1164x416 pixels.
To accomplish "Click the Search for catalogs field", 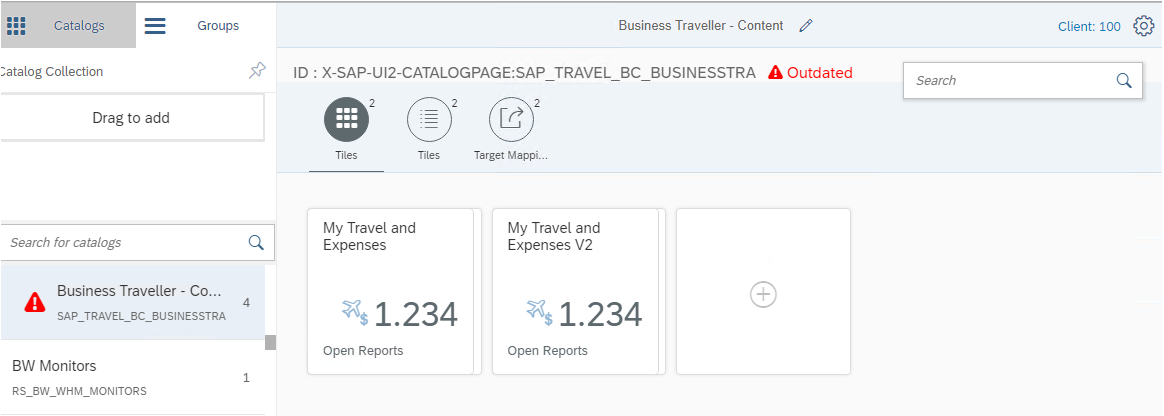I will coord(125,242).
